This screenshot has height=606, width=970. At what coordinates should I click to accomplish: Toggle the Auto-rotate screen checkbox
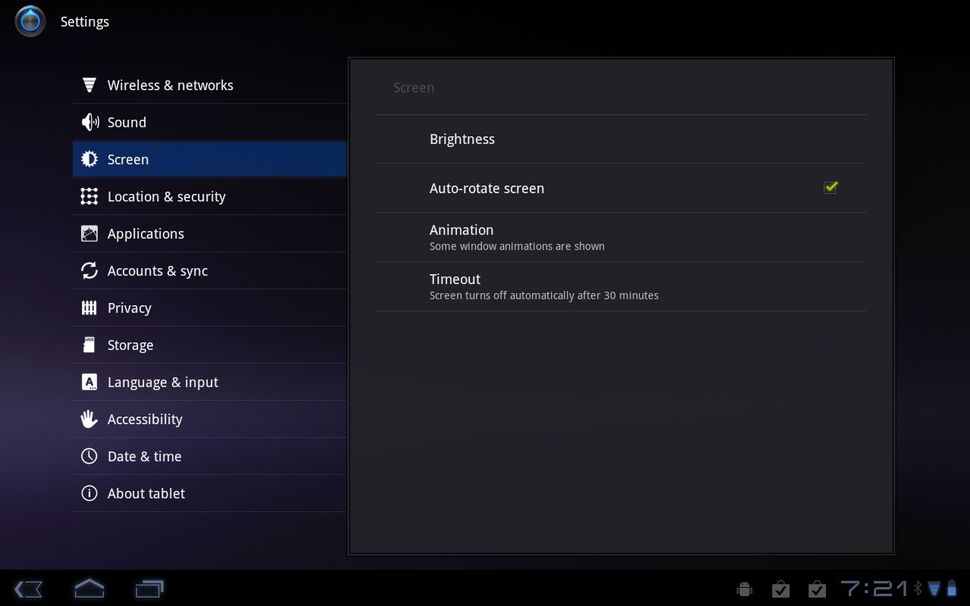830,186
